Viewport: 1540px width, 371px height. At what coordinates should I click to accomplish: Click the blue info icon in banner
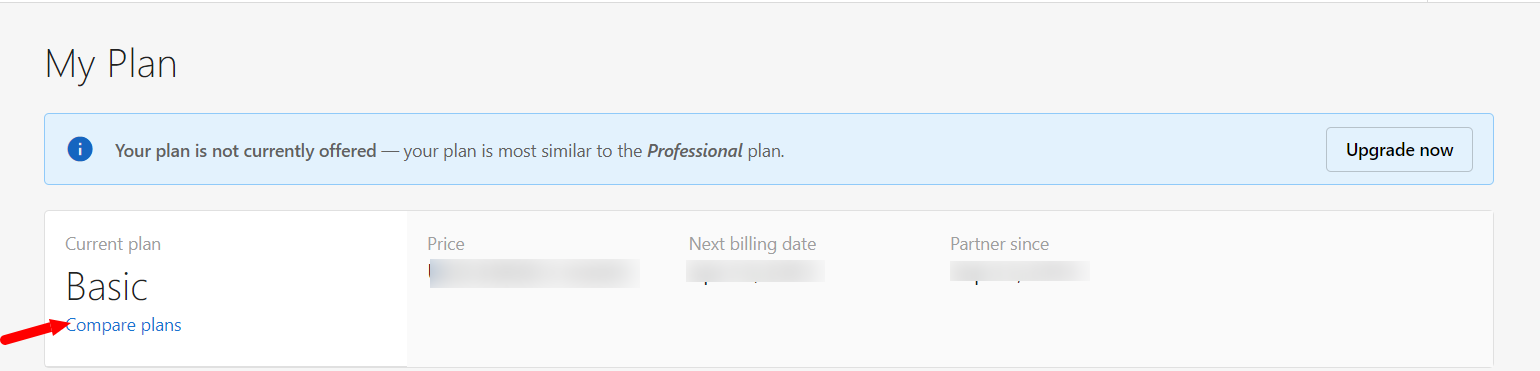(80, 150)
